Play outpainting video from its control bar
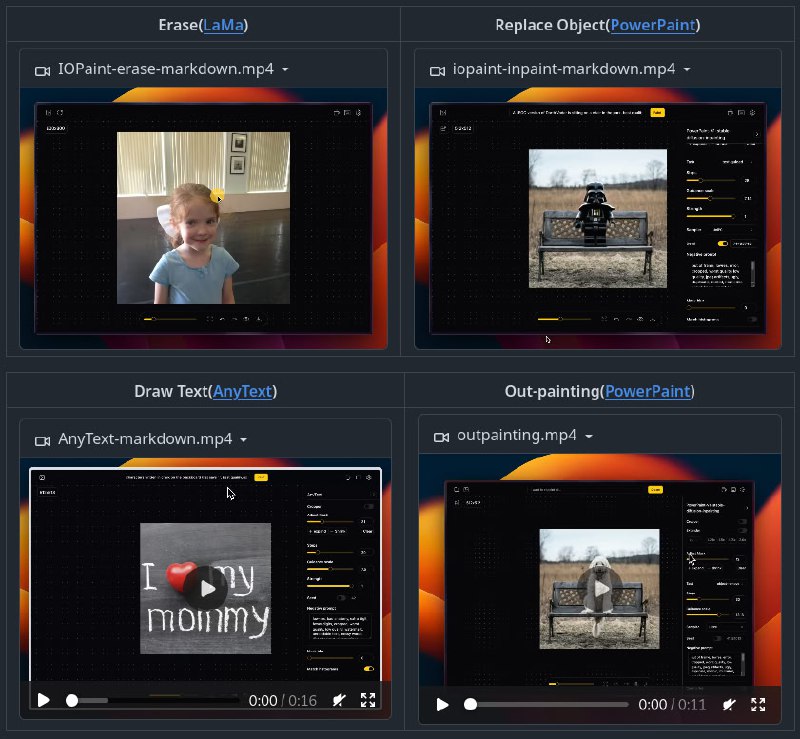Screen dimensions: 800x739 coord(442,704)
